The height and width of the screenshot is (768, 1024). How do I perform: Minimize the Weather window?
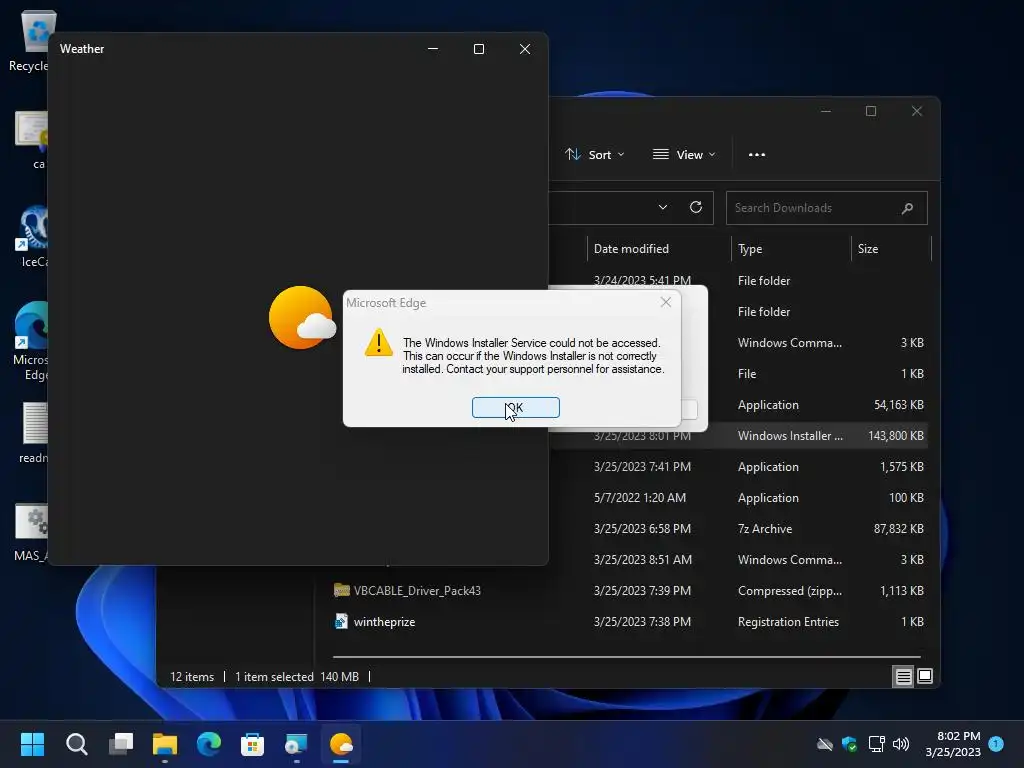[432, 49]
